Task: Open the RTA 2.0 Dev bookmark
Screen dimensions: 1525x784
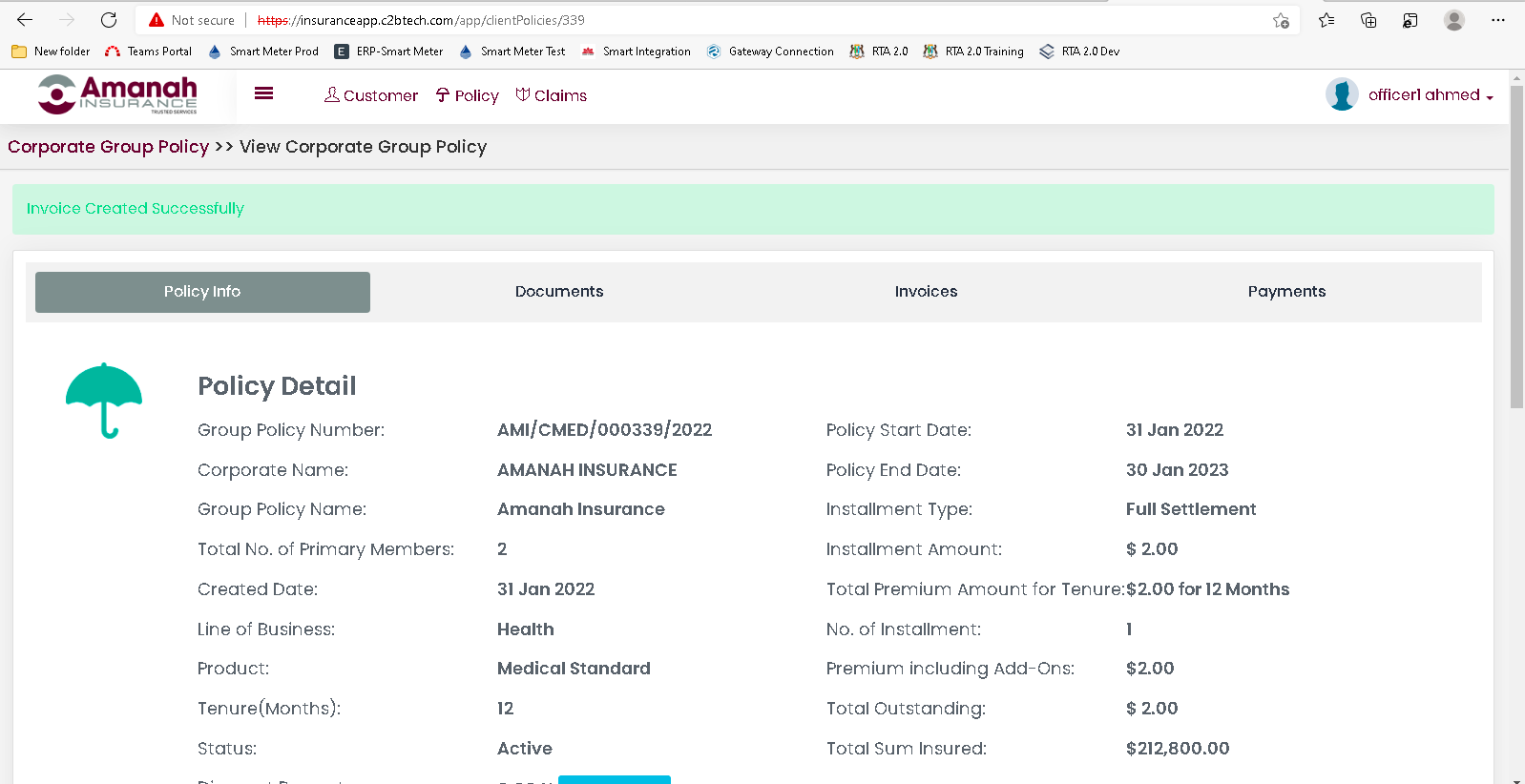Action: pyautogui.click(x=1079, y=52)
